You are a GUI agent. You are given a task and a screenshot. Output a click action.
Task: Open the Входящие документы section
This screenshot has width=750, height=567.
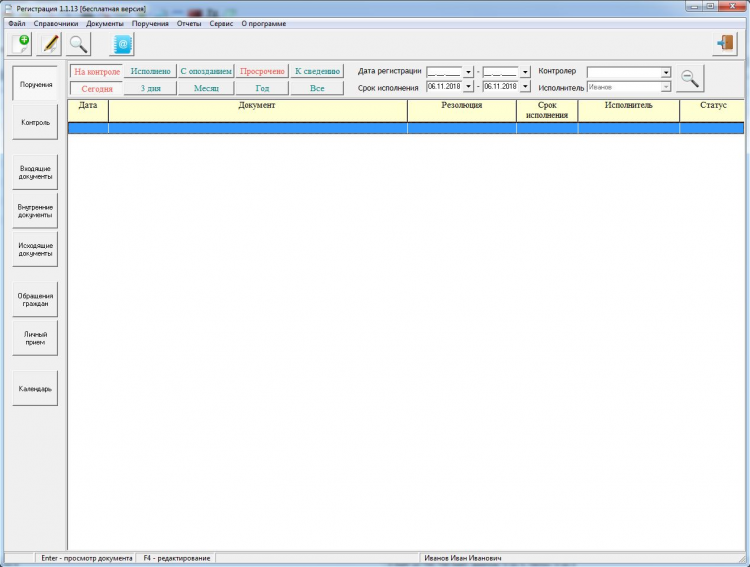click(x=35, y=172)
